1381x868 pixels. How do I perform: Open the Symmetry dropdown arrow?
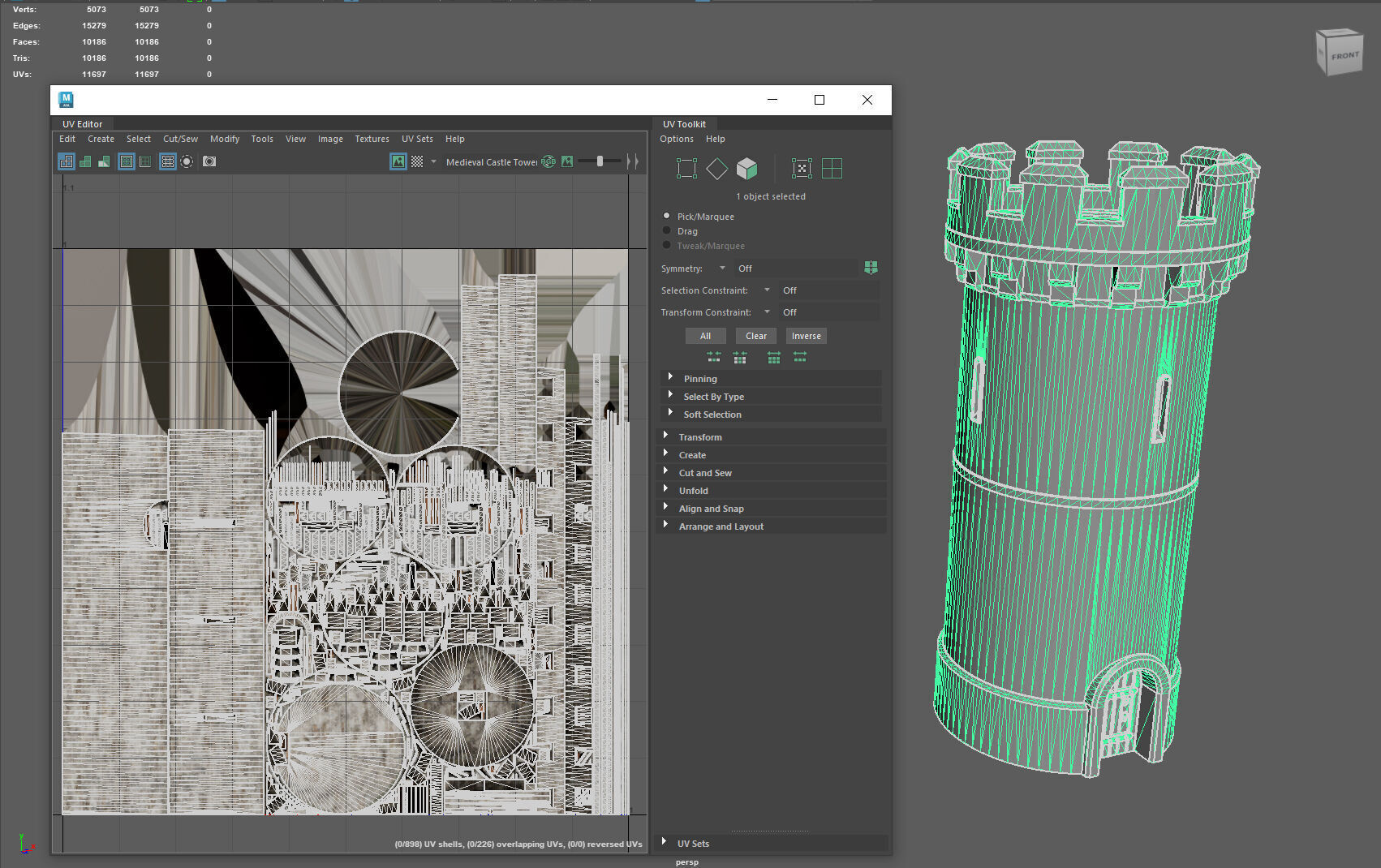722,268
